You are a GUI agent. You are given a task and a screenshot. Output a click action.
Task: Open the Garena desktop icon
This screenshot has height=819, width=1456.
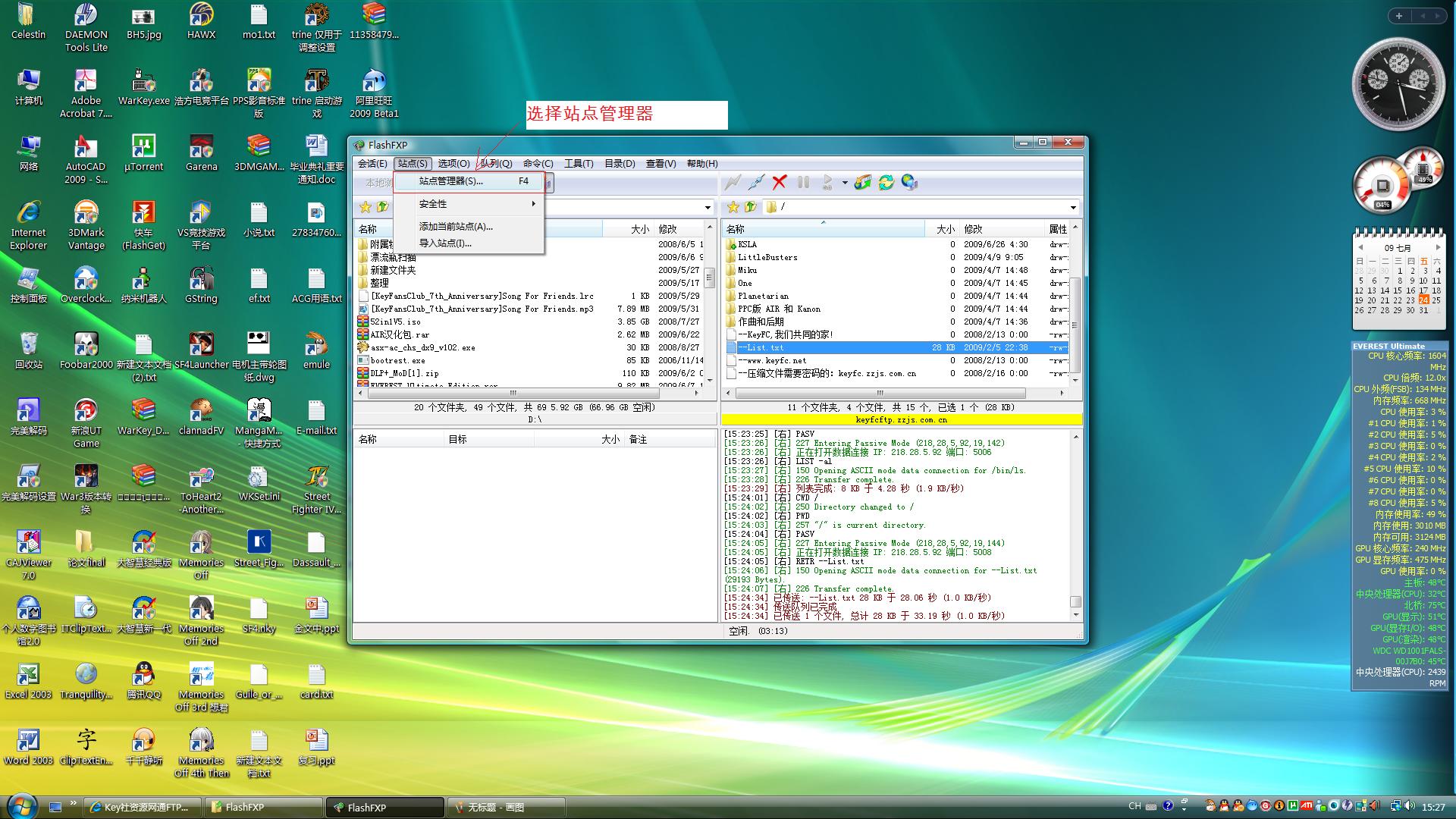pyautogui.click(x=201, y=153)
